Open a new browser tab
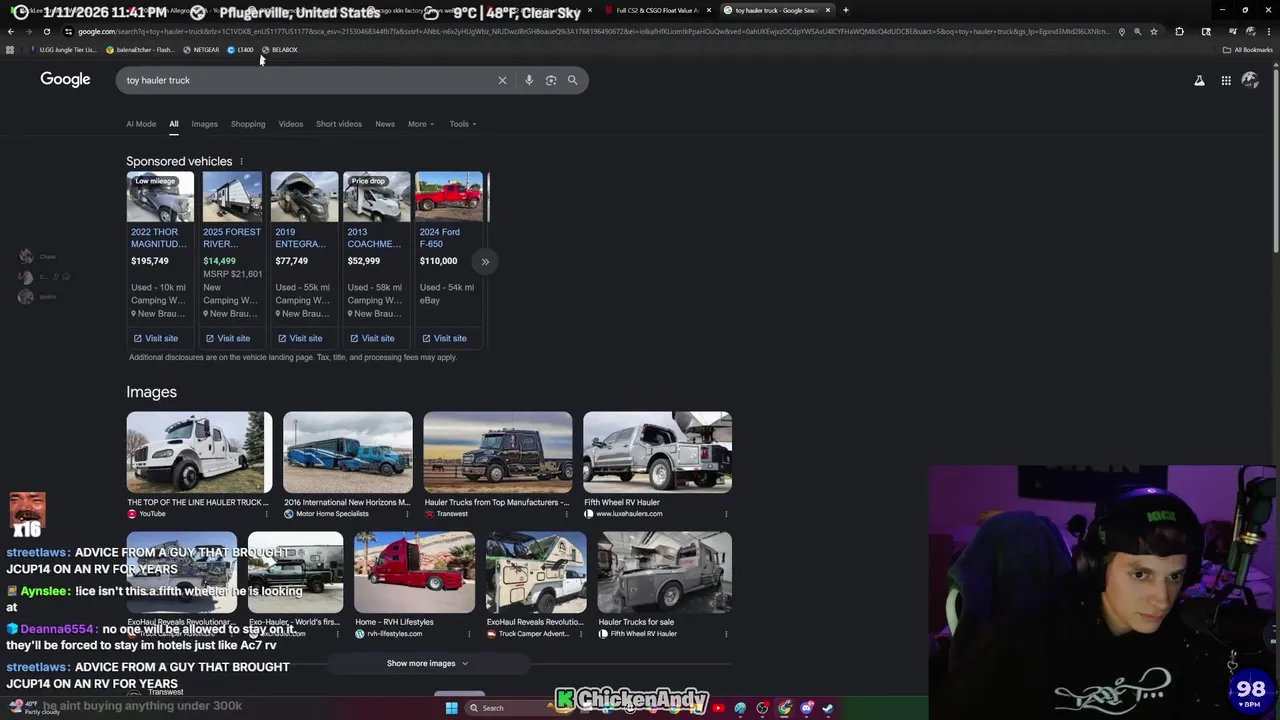Screen dimensions: 1280x720 click(846, 10)
